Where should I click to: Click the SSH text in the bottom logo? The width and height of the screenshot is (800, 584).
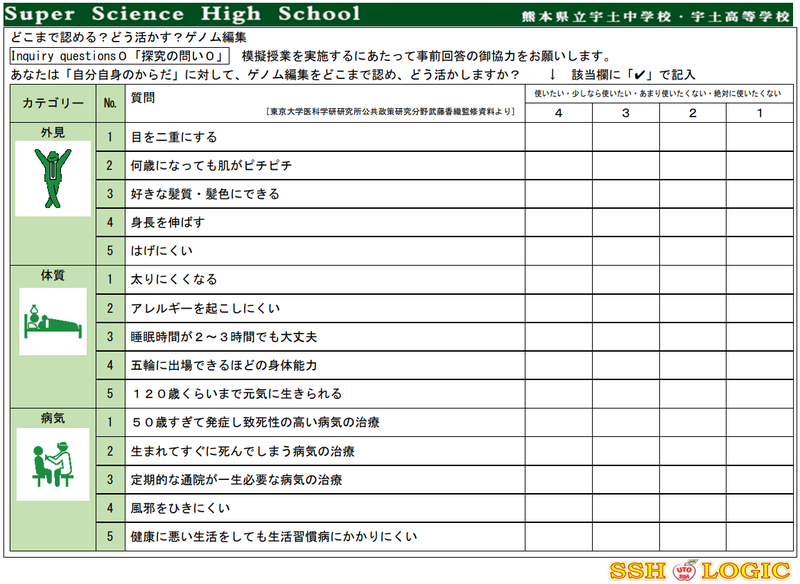tap(640, 571)
